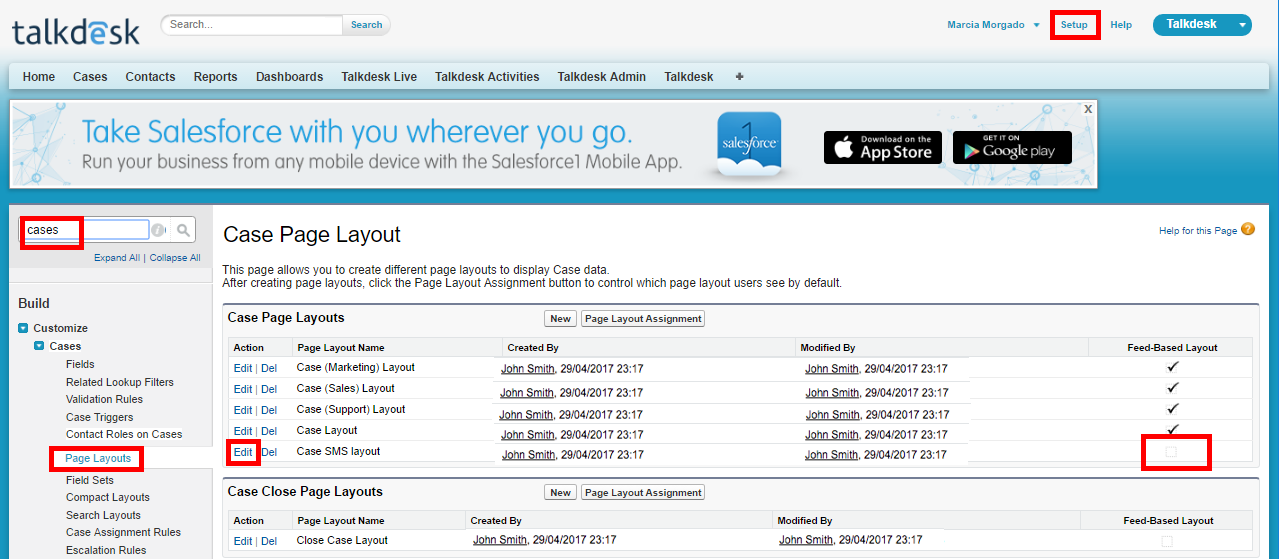Click New in Case Page Layouts section
The image size is (1279, 559).
click(560, 319)
